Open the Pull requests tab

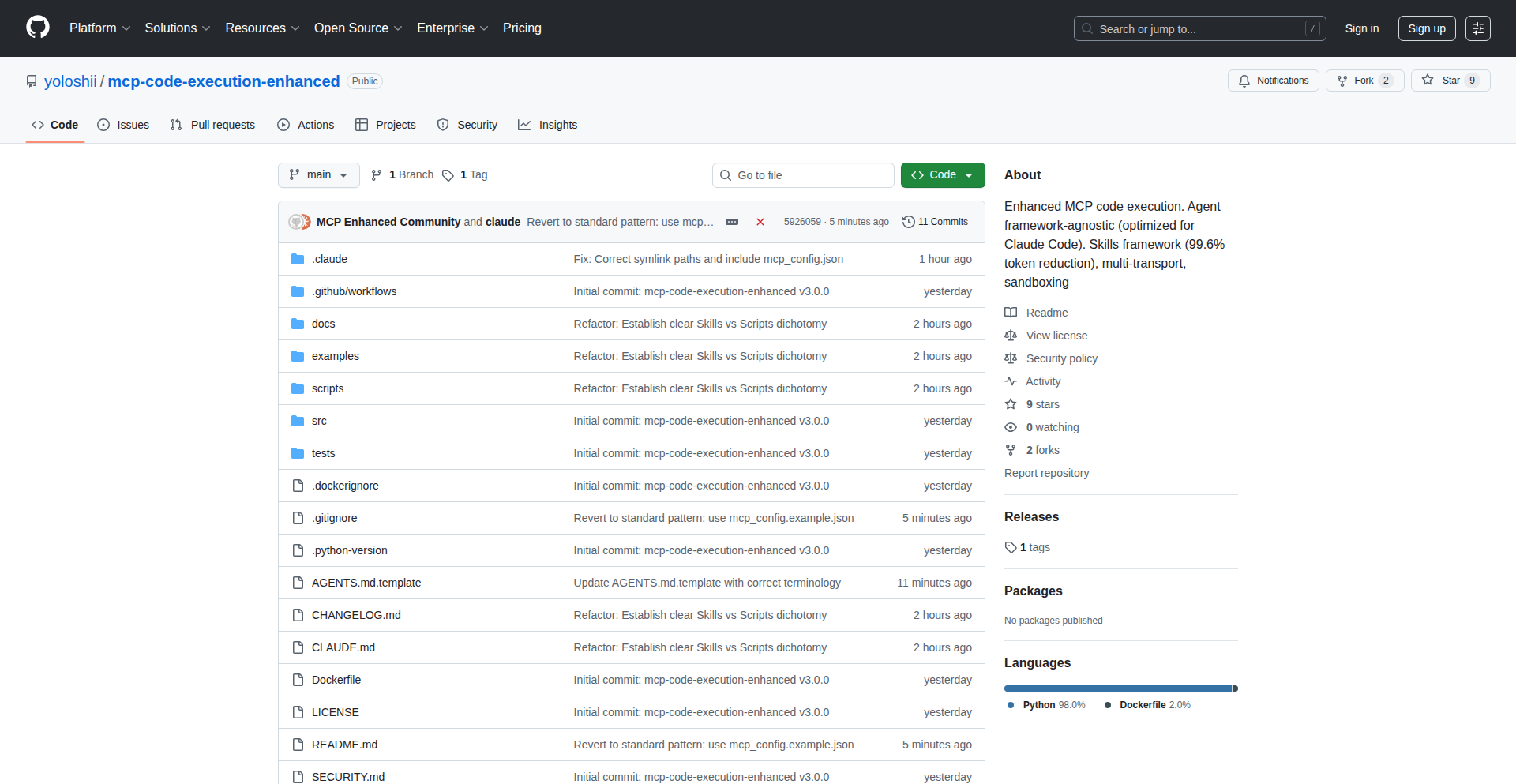click(212, 125)
